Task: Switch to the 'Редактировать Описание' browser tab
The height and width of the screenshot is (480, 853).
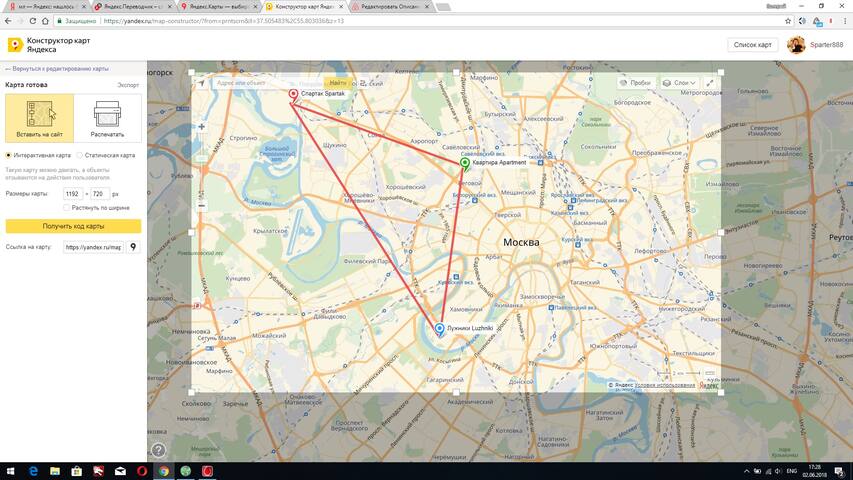Action: (x=390, y=7)
